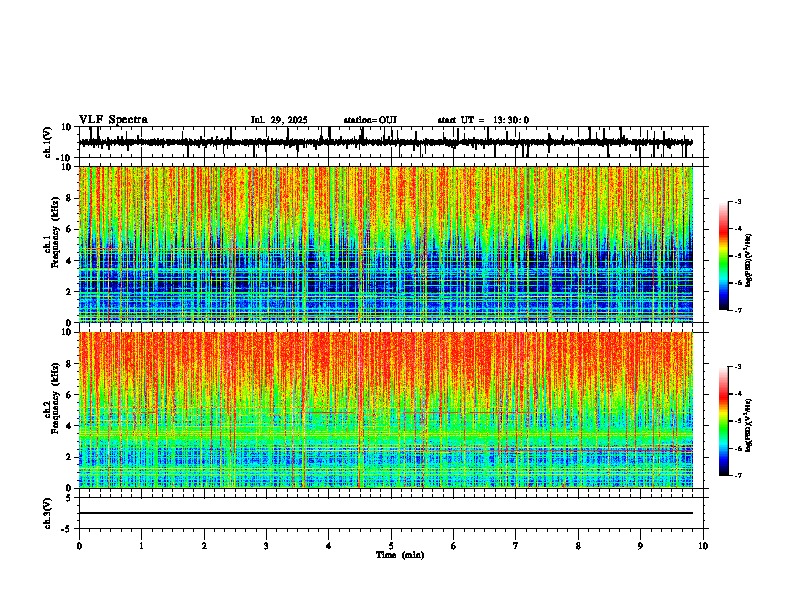Image resolution: width=792 pixels, height=612 pixels.
Task: Click the "-7" label on ch.2 color bar
Action: click(x=738, y=475)
